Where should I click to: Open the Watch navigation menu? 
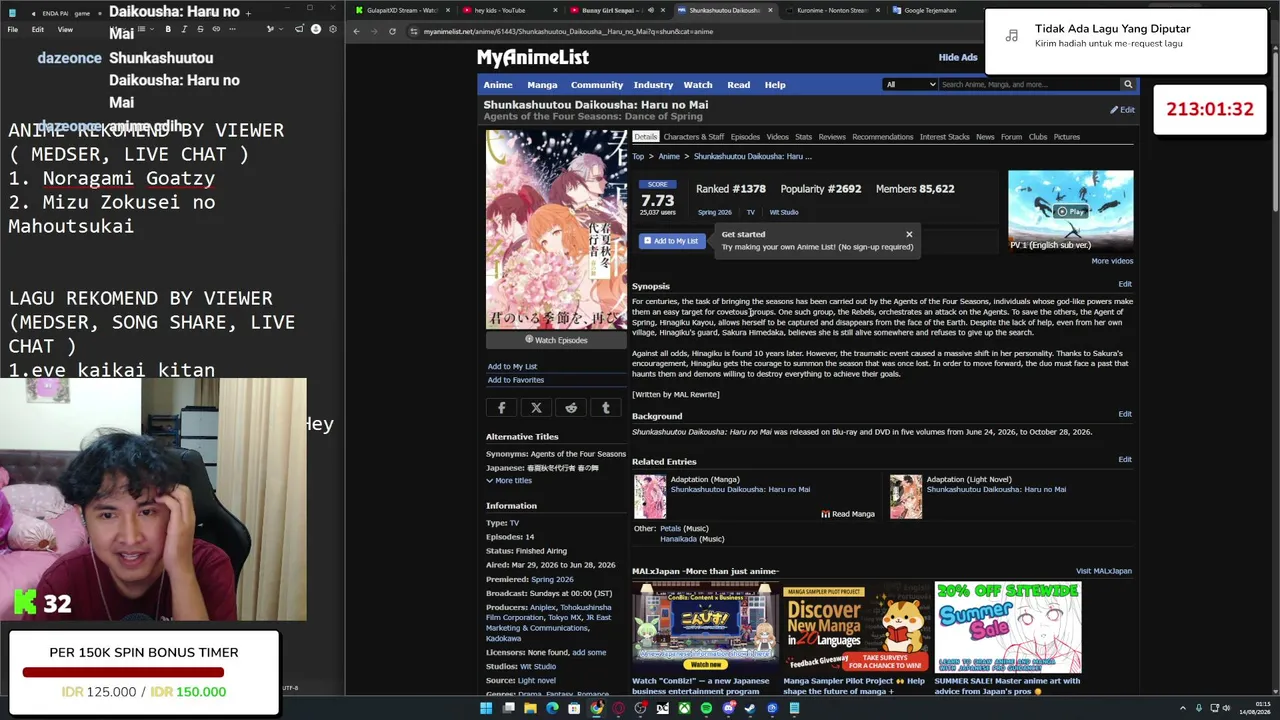click(698, 85)
